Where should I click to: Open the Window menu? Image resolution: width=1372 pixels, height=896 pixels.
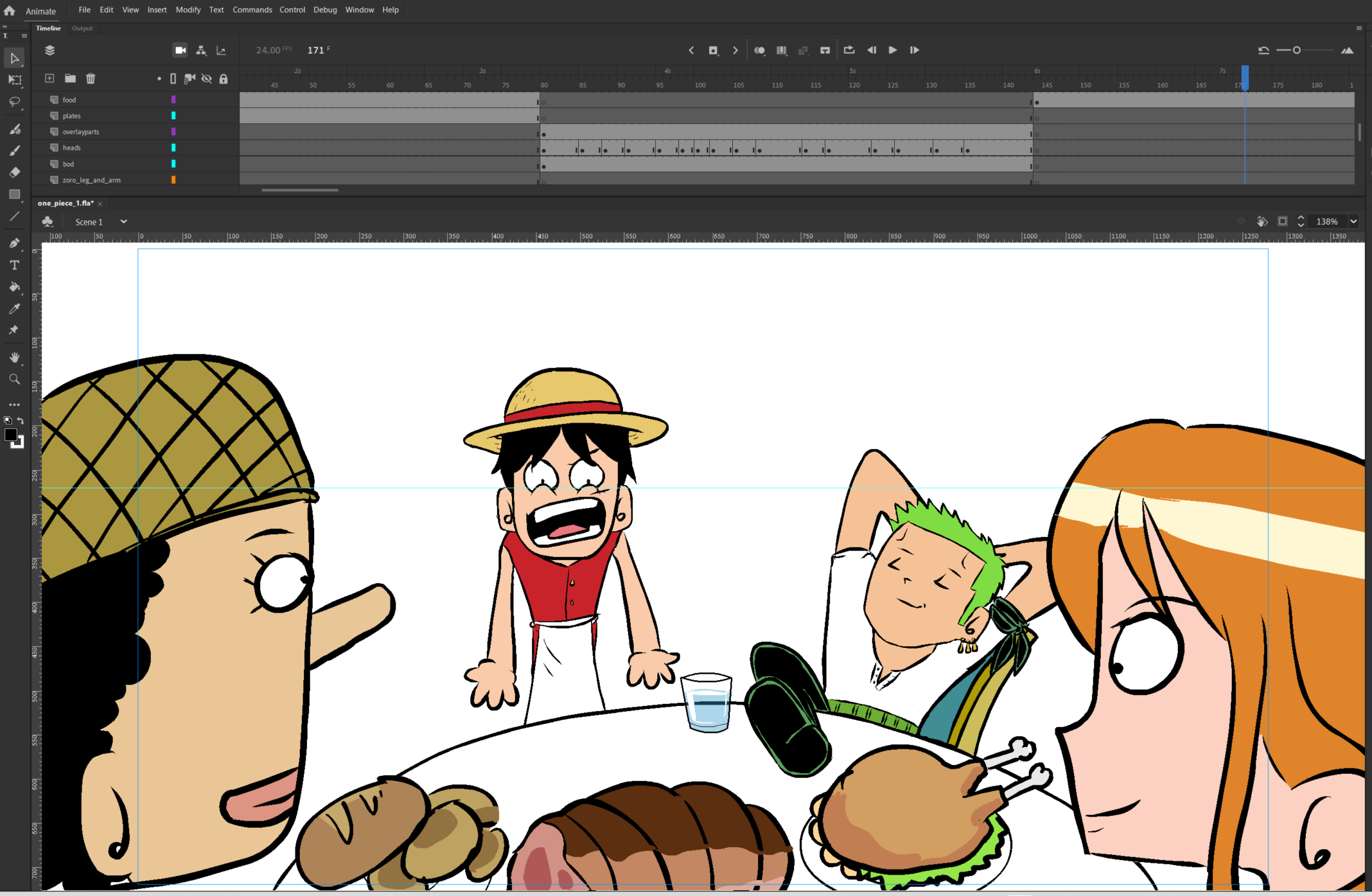[360, 10]
